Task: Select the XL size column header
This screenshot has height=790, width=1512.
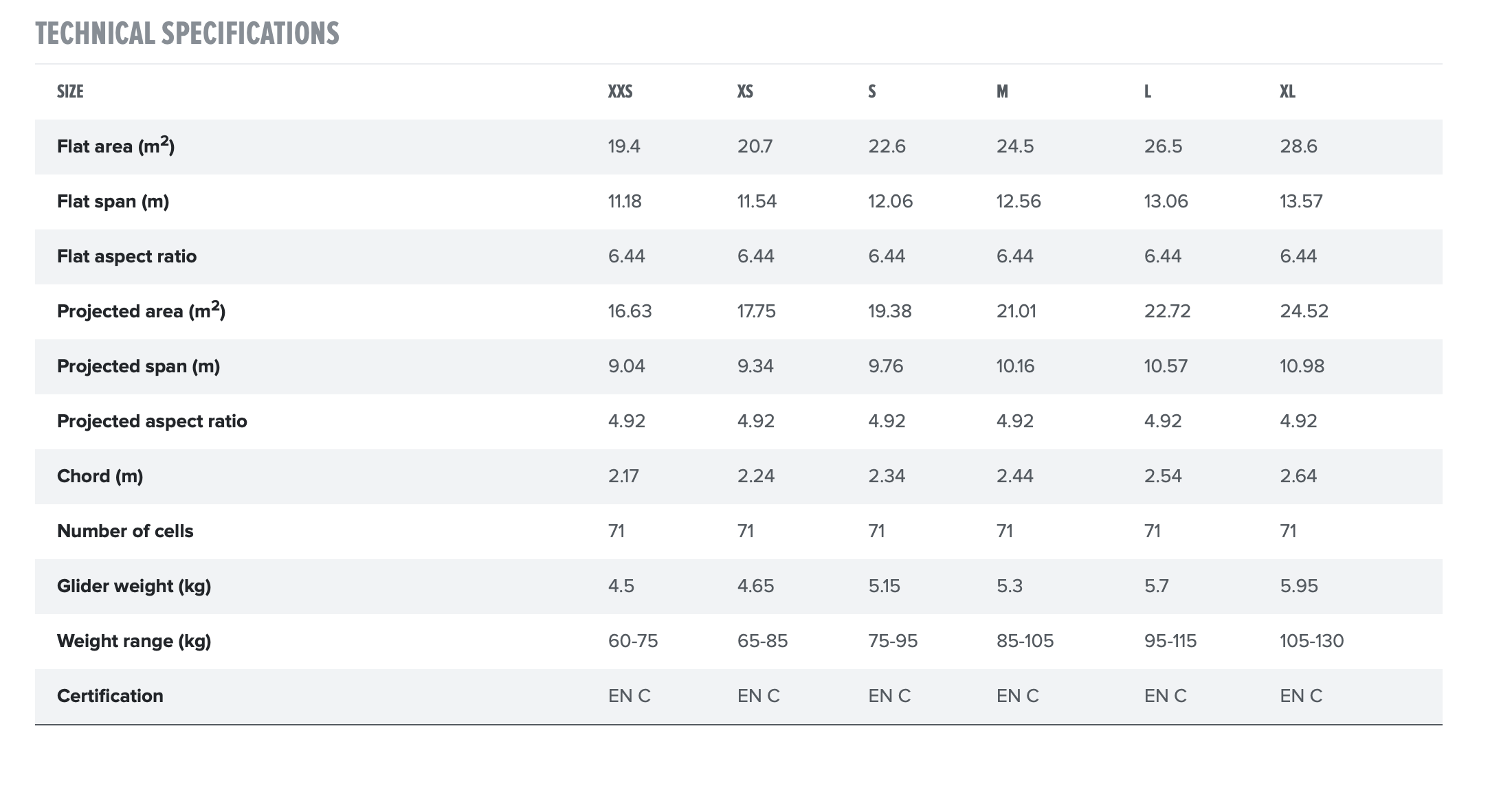Action: click(x=1287, y=91)
